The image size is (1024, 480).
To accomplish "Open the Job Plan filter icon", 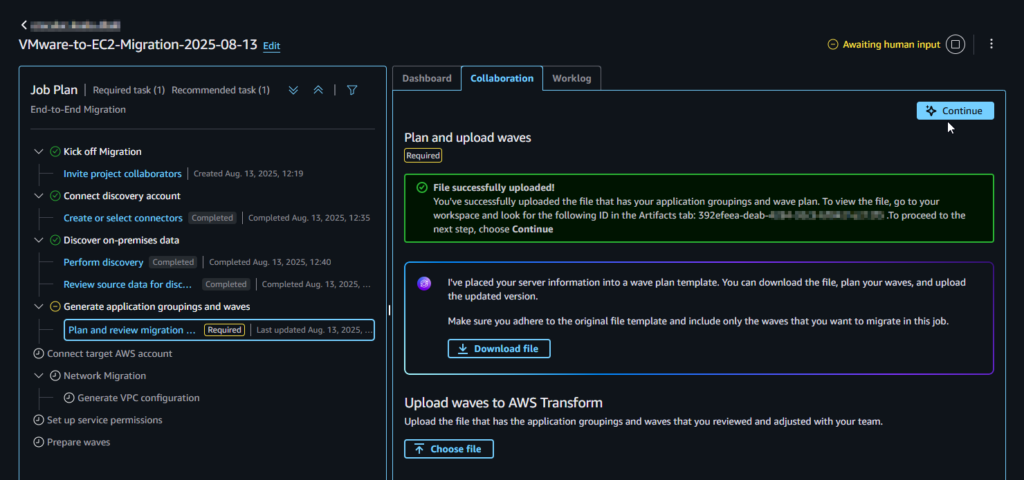I will click(352, 90).
